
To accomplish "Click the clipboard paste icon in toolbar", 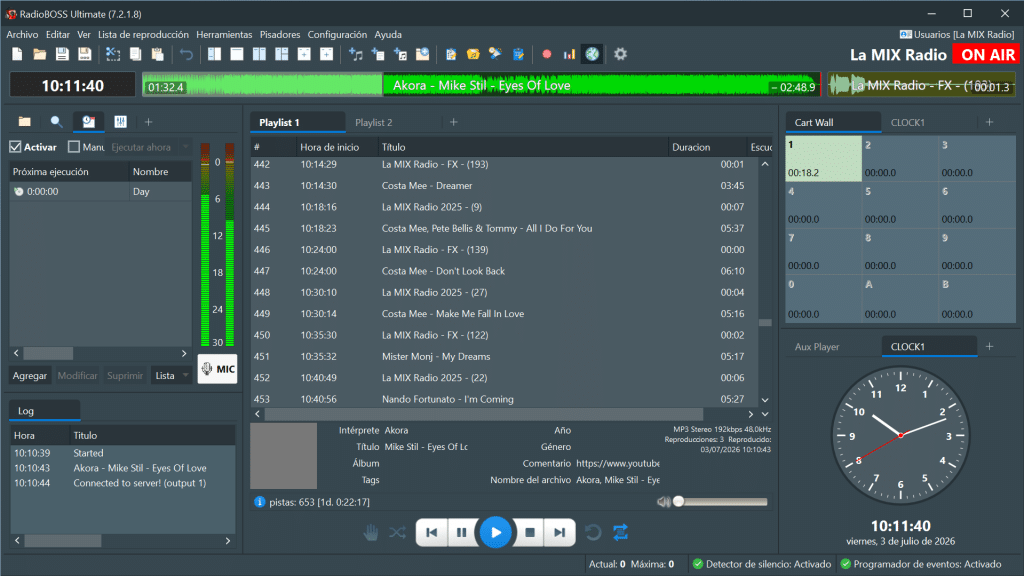I will 157,54.
